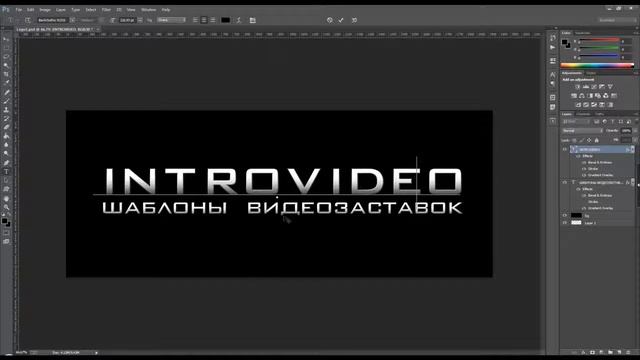This screenshot has height=360, width=640.
Task: Switch to the Paths tab
Action: click(x=599, y=114)
